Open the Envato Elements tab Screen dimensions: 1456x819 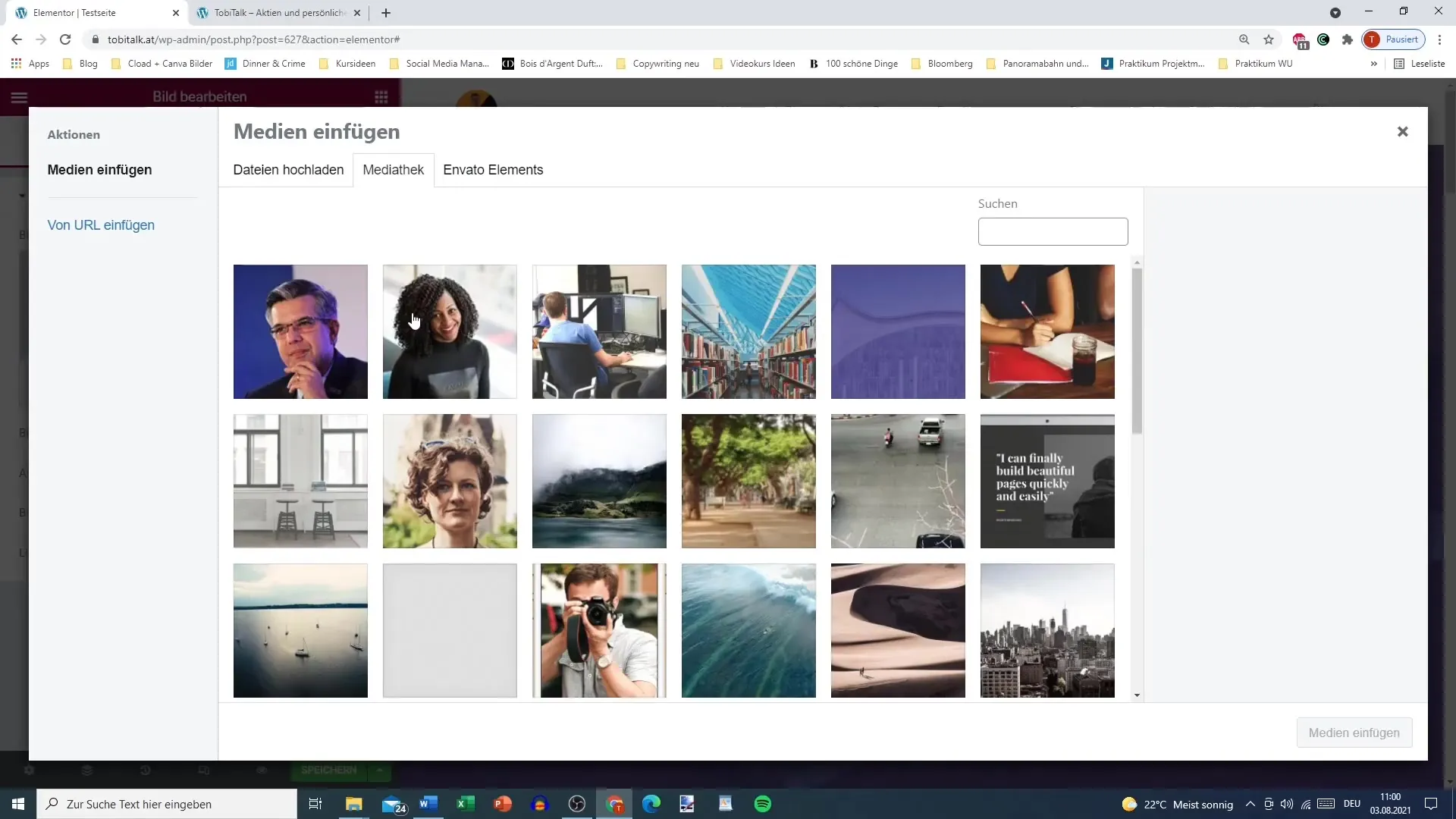coord(493,170)
